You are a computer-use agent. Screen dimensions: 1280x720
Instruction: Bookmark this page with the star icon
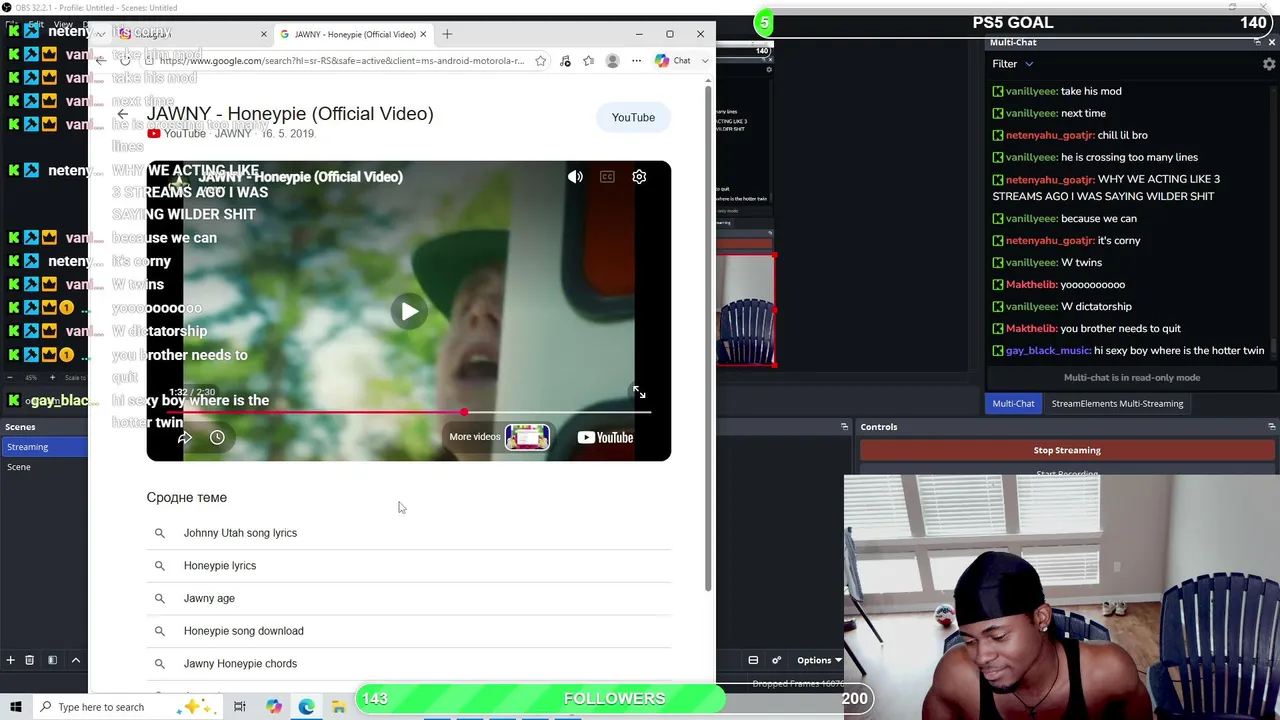click(541, 61)
